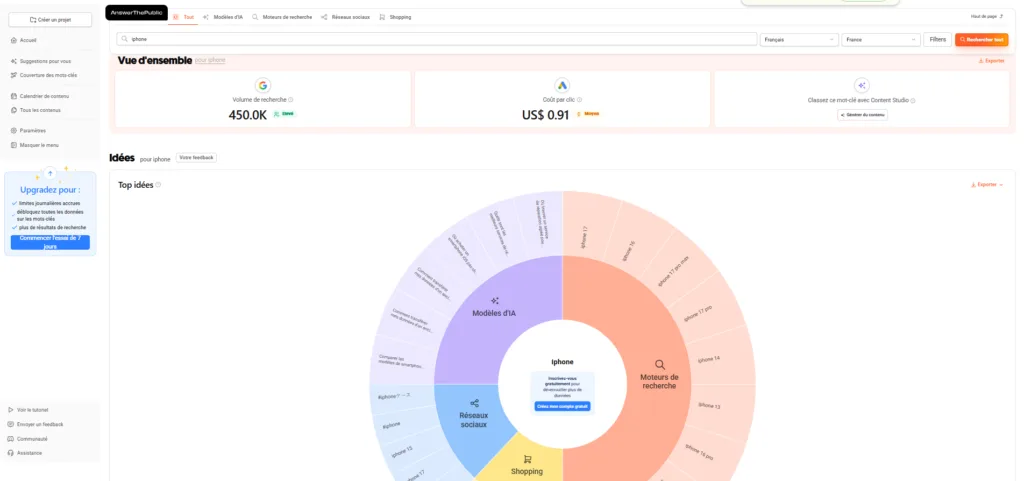Click the green Élevé badge beside volume
Screen dimensions: 1024x481
(x=285, y=114)
